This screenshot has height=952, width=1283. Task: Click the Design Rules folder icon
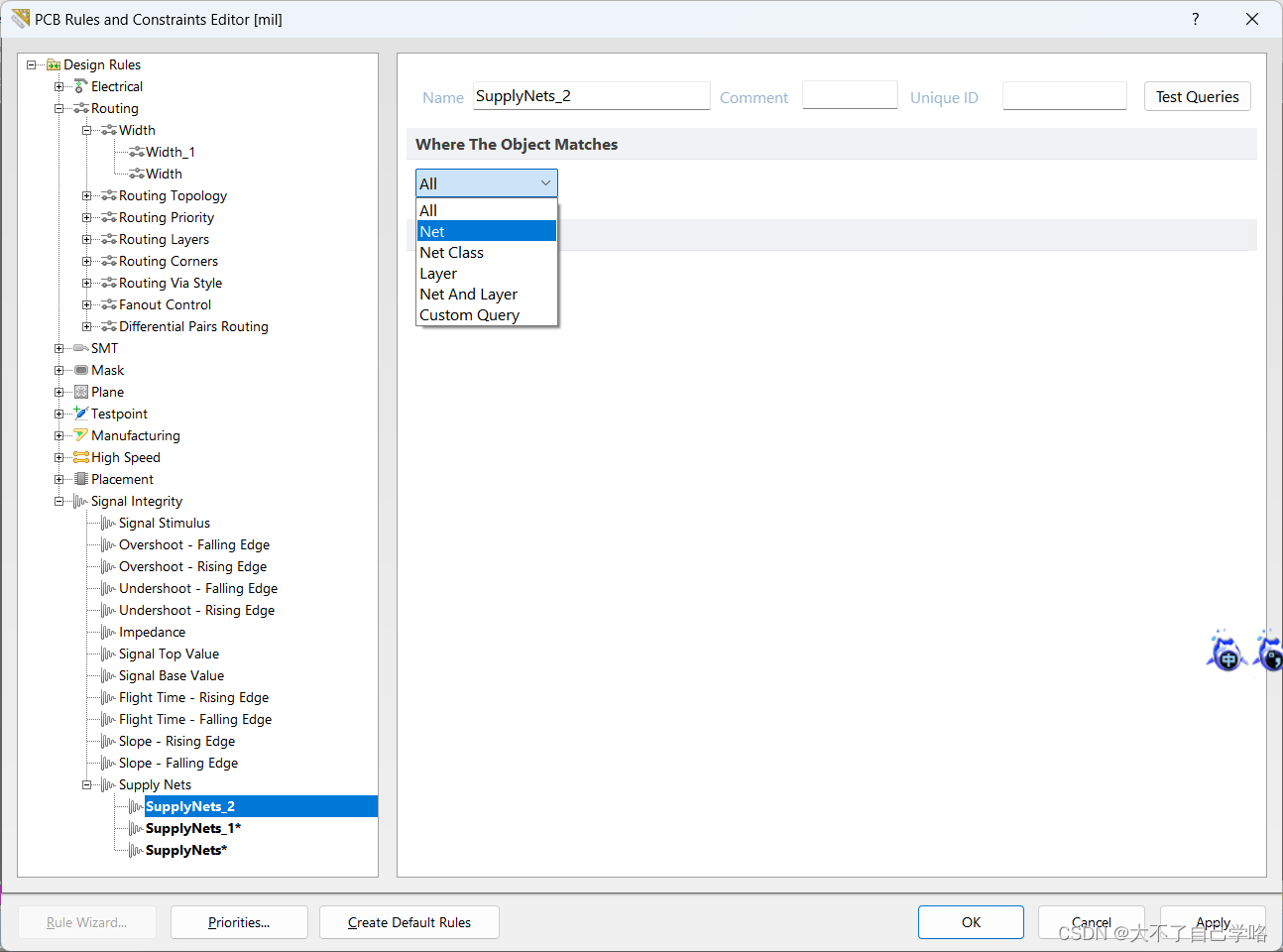click(54, 64)
